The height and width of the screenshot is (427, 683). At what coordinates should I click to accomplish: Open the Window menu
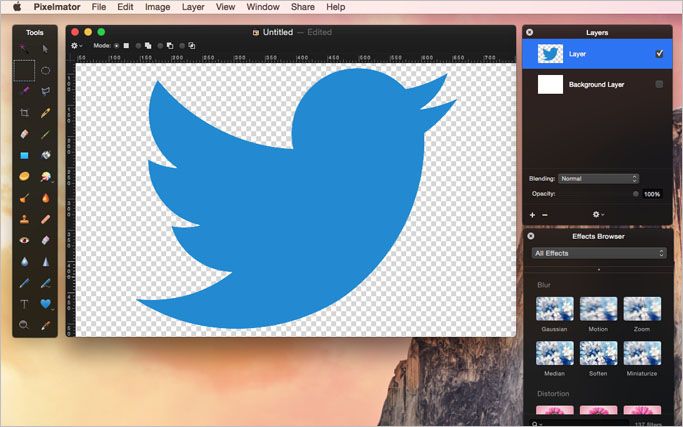(263, 7)
